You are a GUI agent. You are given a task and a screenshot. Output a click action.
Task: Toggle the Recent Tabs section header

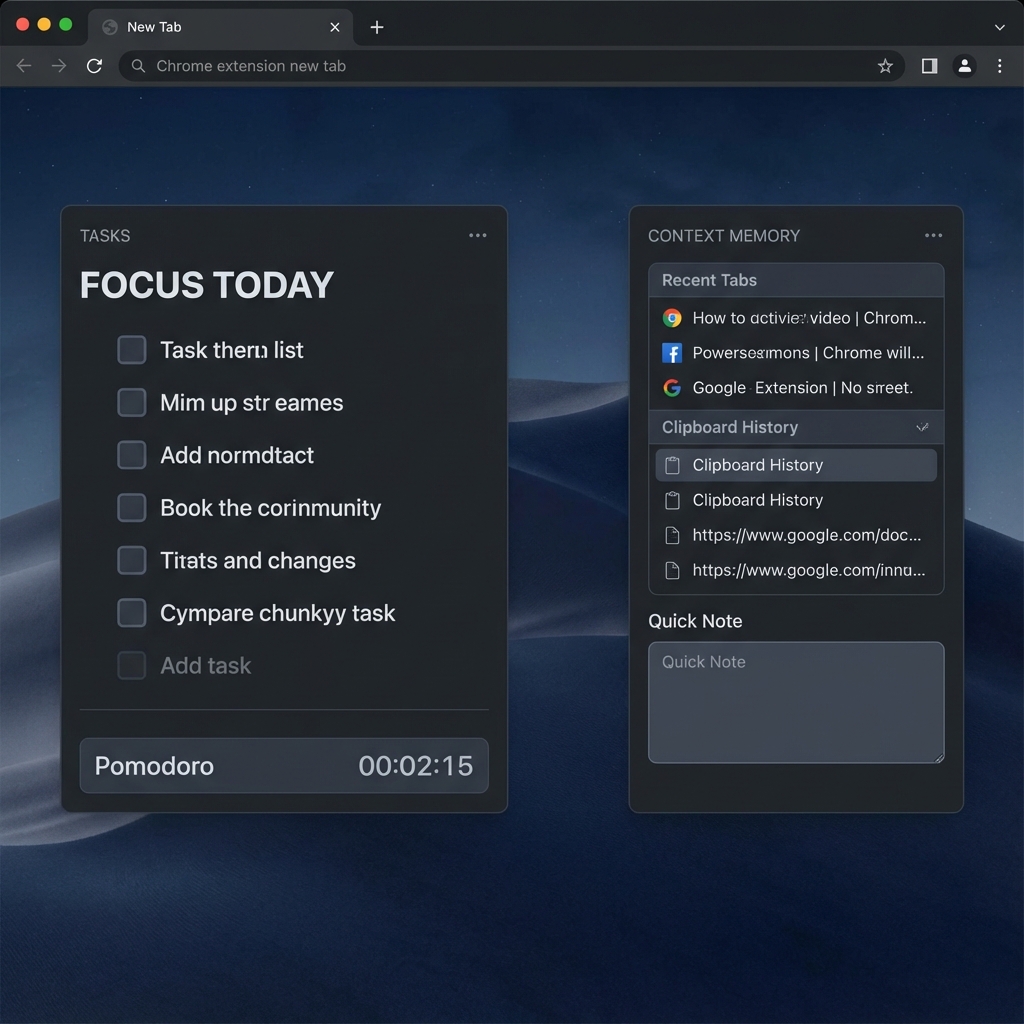(796, 280)
